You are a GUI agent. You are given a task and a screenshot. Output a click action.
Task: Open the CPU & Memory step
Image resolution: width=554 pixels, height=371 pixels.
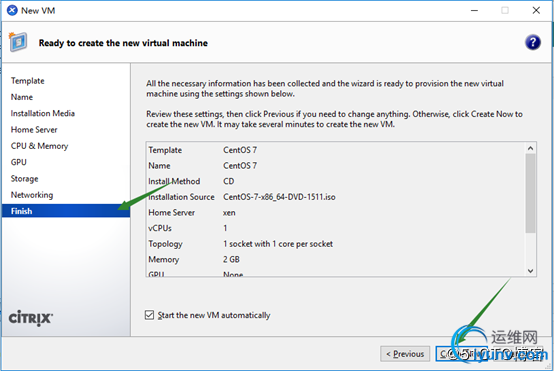pos(39,146)
